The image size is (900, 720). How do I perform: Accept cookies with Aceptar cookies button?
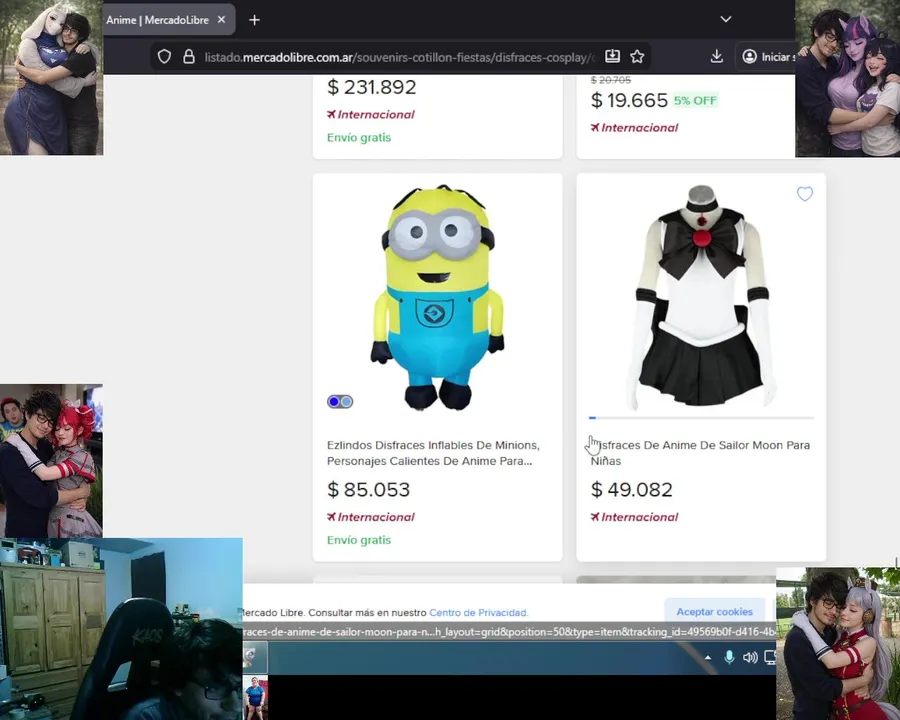715,611
